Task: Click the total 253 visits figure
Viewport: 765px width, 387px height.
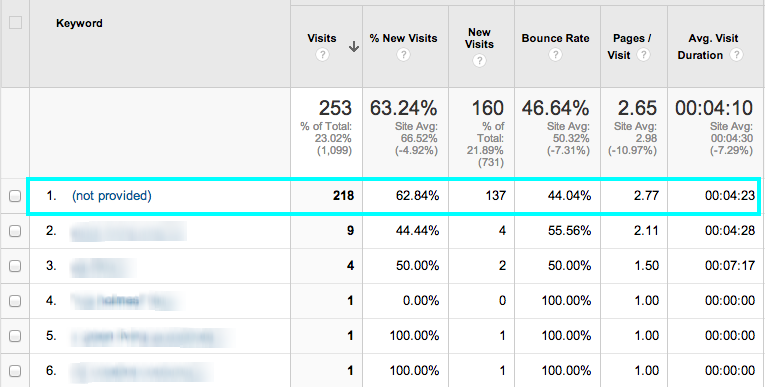Action: (x=335, y=108)
